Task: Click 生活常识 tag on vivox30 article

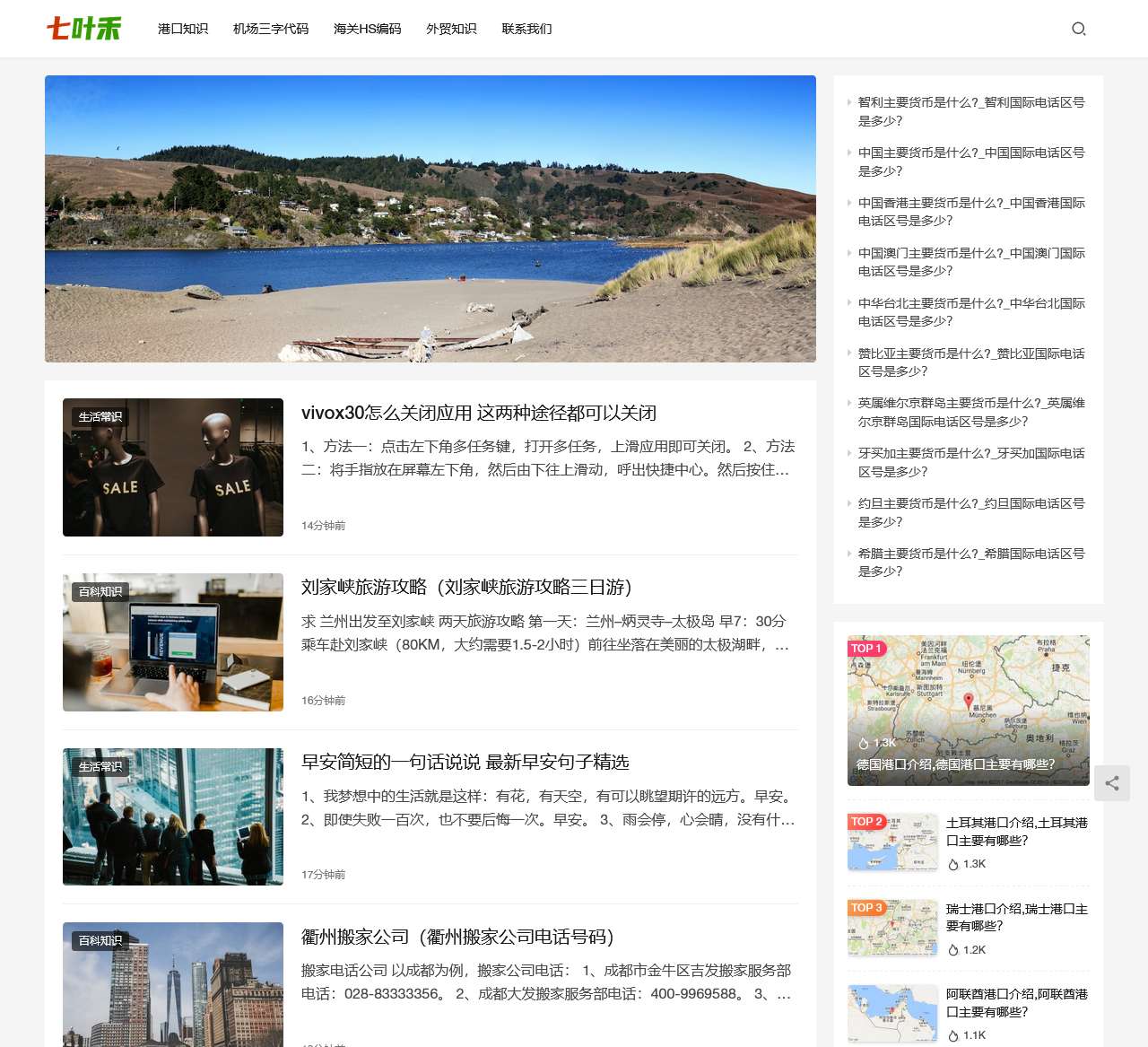Action: 100,417
